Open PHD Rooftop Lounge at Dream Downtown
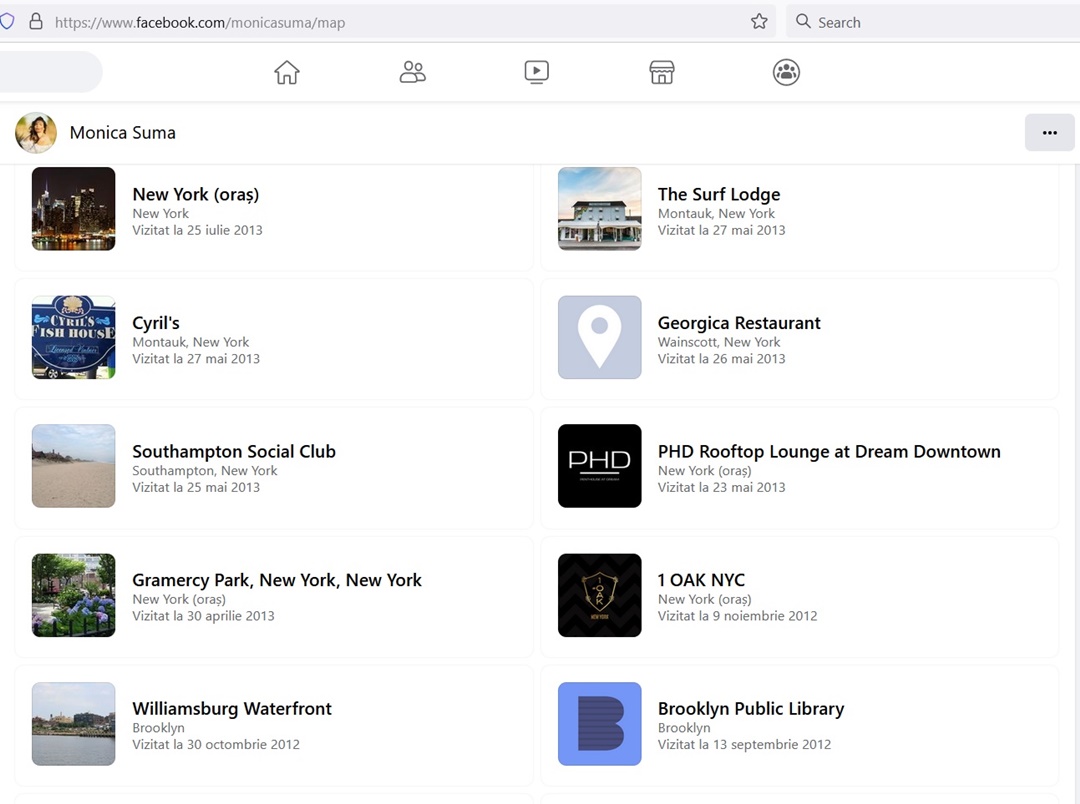The height and width of the screenshot is (804, 1080). pyautogui.click(x=828, y=452)
